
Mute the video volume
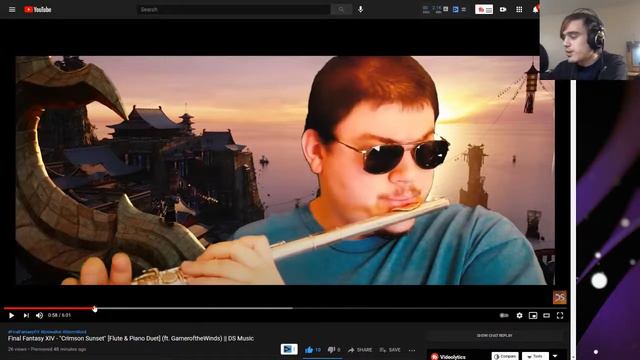(x=40, y=316)
